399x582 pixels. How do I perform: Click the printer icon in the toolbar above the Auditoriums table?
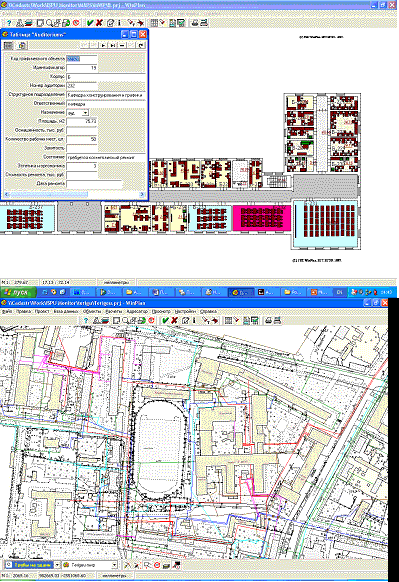(x=194, y=23)
